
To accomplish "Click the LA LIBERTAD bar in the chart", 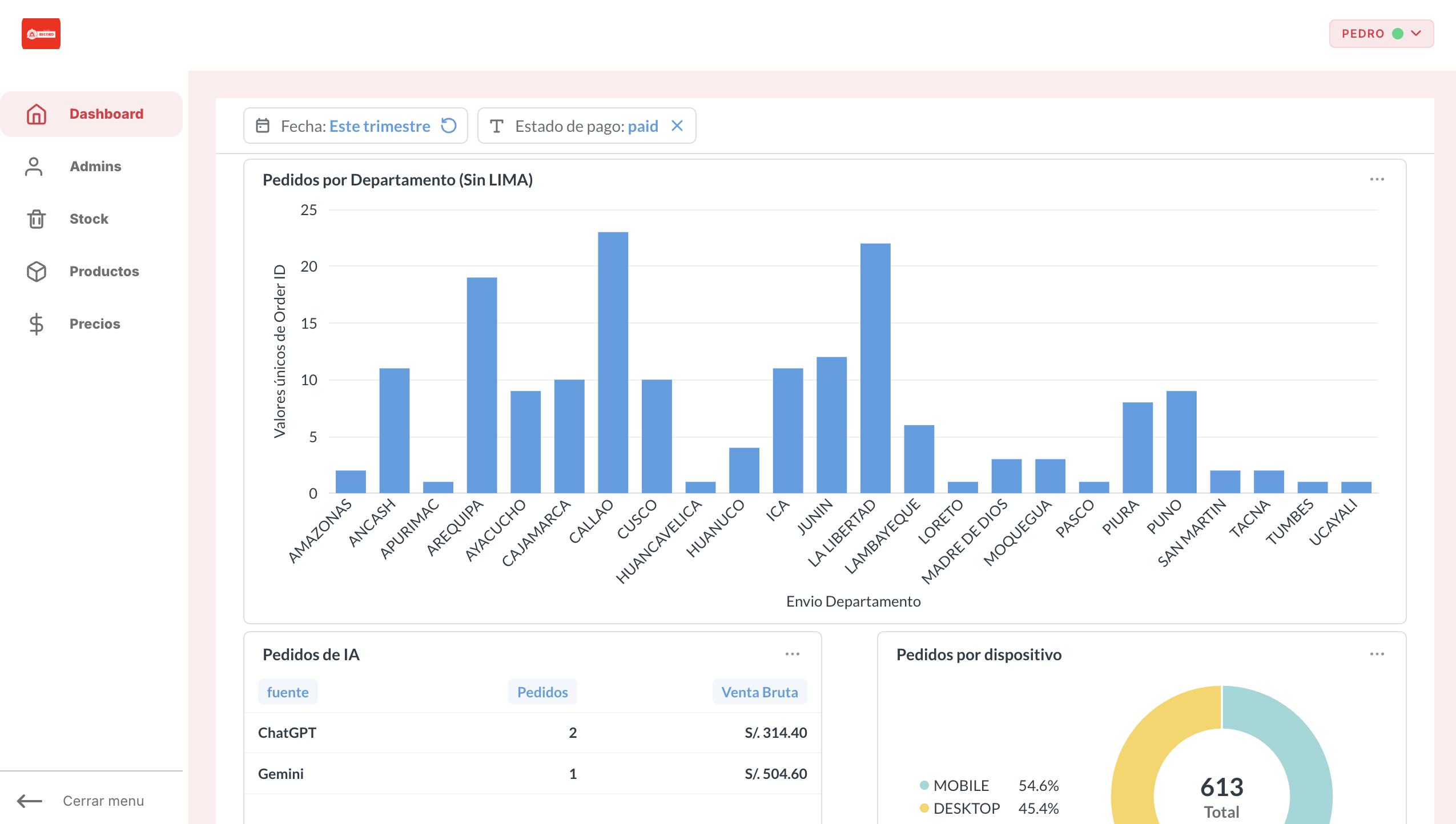I will tap(875, 368).
